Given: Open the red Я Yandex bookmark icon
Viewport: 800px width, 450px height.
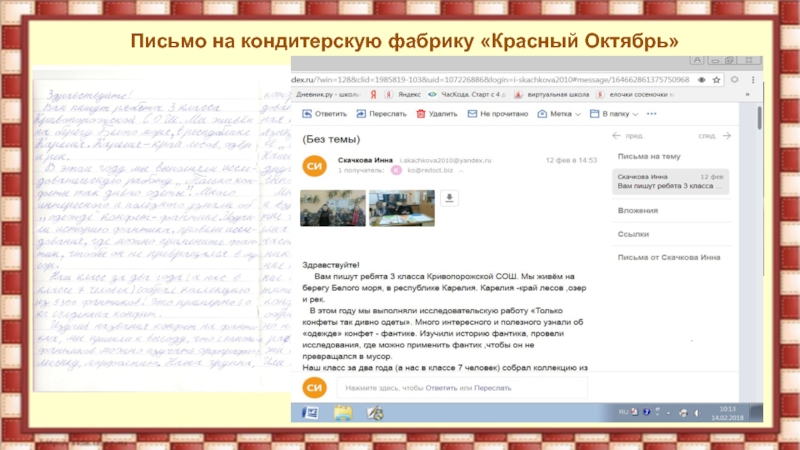Looking at the screenshot, I should coord(373,94).
